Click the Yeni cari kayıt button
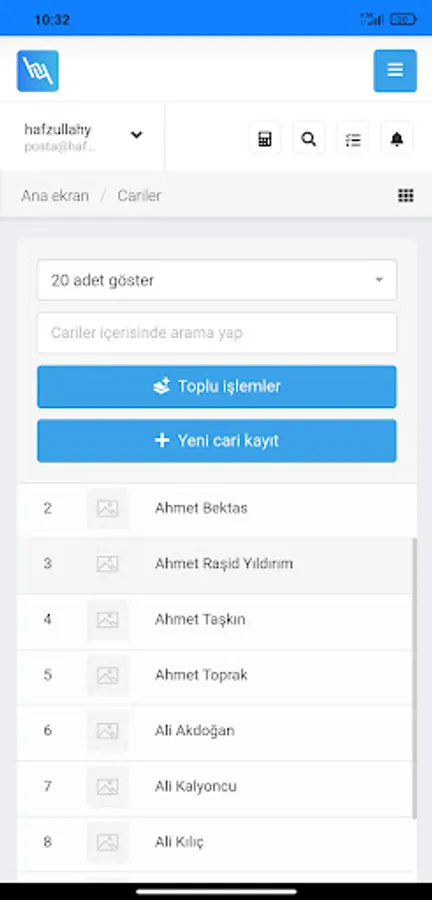Viewport: 432px width, 900px height. click(x=217, y=441)
